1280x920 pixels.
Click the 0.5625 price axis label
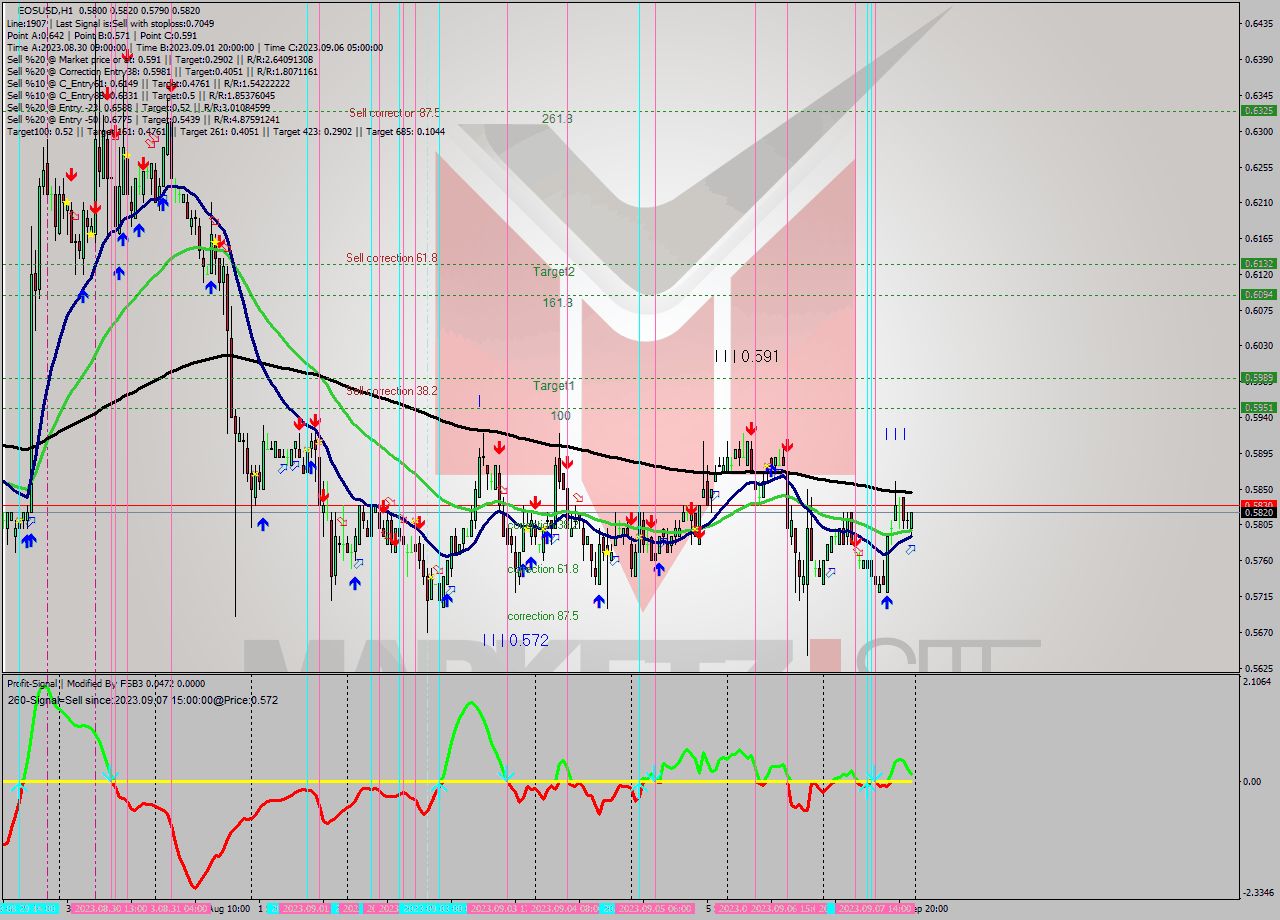tap(1258, 668)
